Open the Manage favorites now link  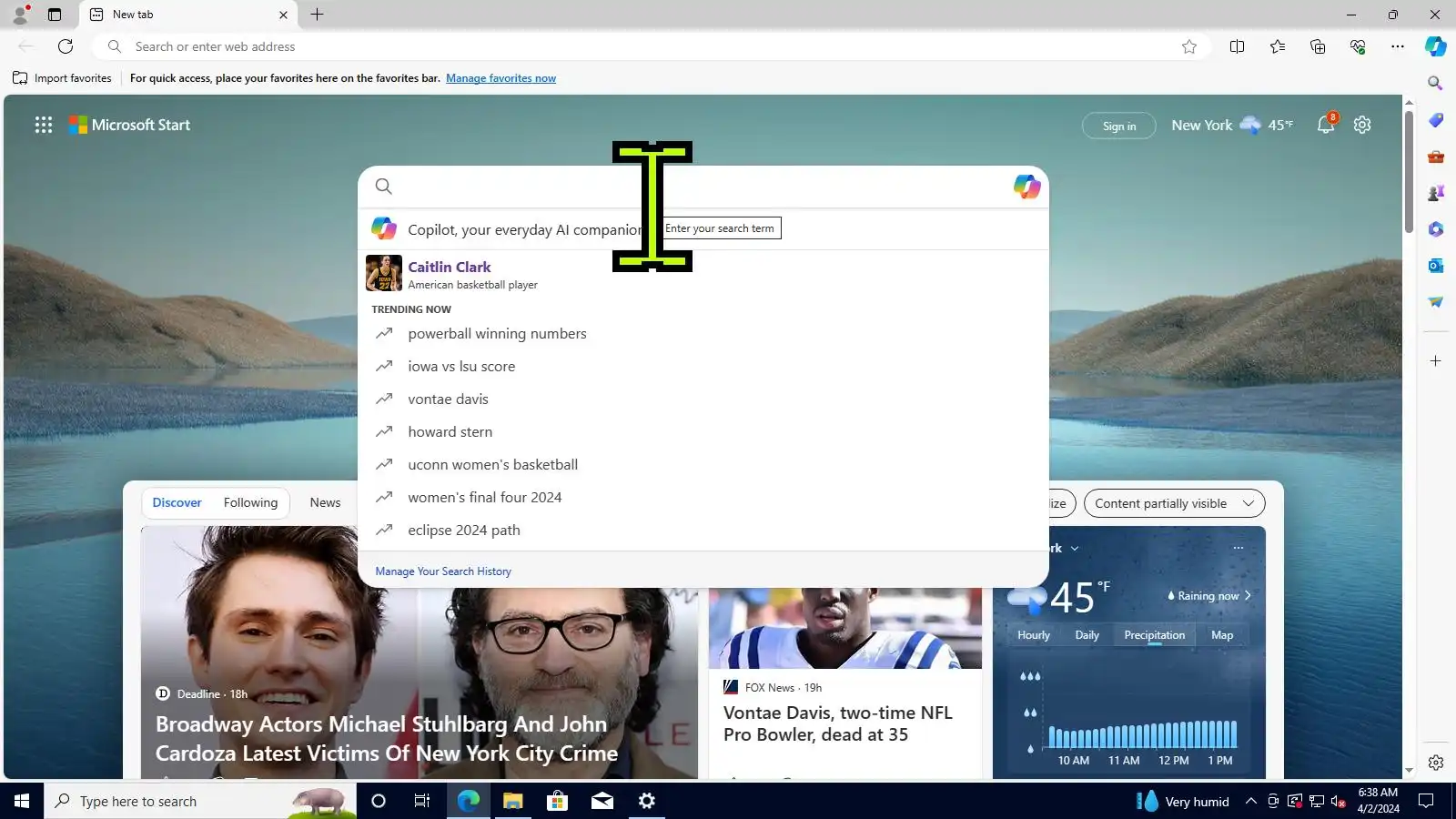(500, 78)
